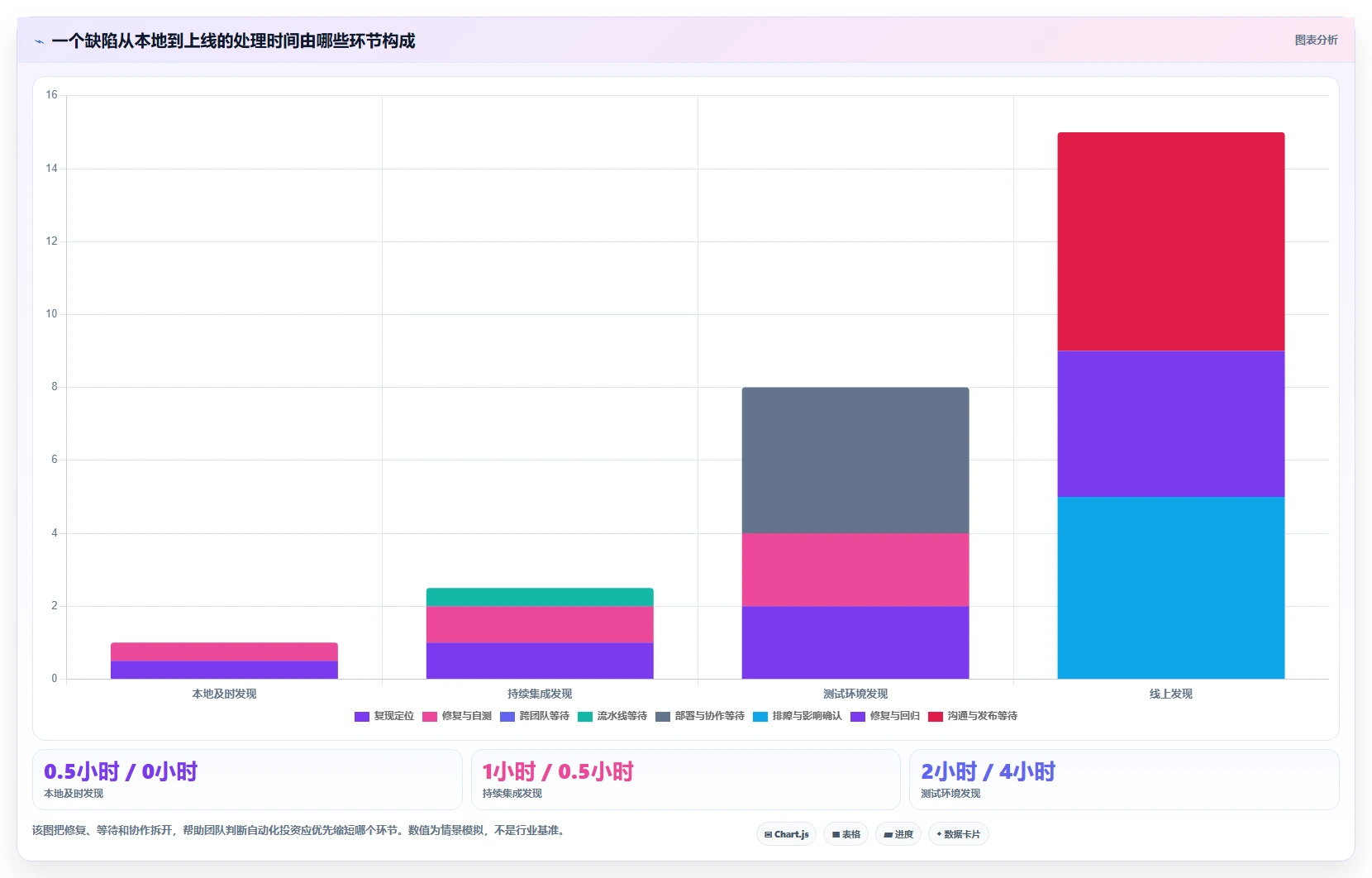Click the purple bottom segment of 测试环境发现 bar

coord(855,642)
